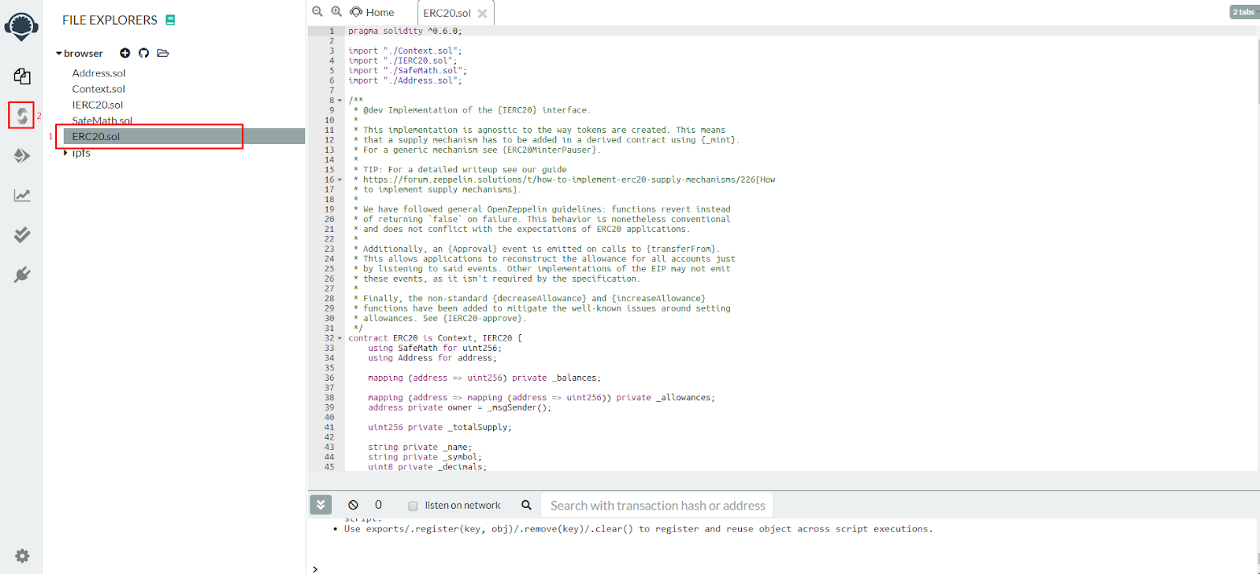Click the File Explorers sidebar icon
The width and height of the screenshot is (1260, 574).
21,76
